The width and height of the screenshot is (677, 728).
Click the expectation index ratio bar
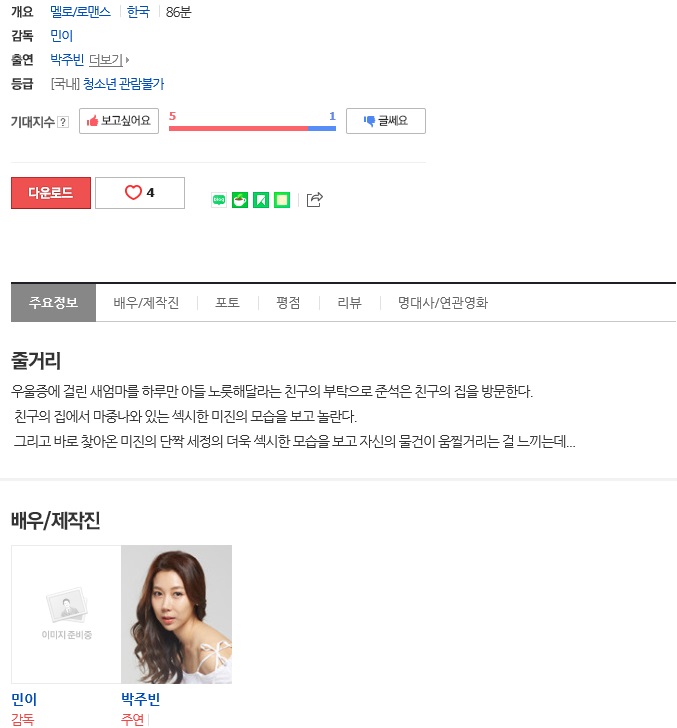(252, 128)
